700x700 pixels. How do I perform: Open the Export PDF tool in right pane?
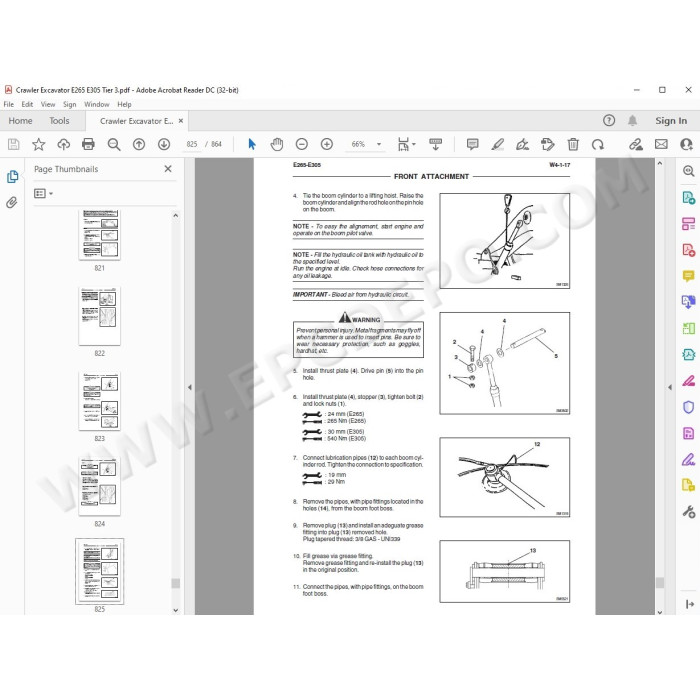pyautogui.click(x=688, y=197)
